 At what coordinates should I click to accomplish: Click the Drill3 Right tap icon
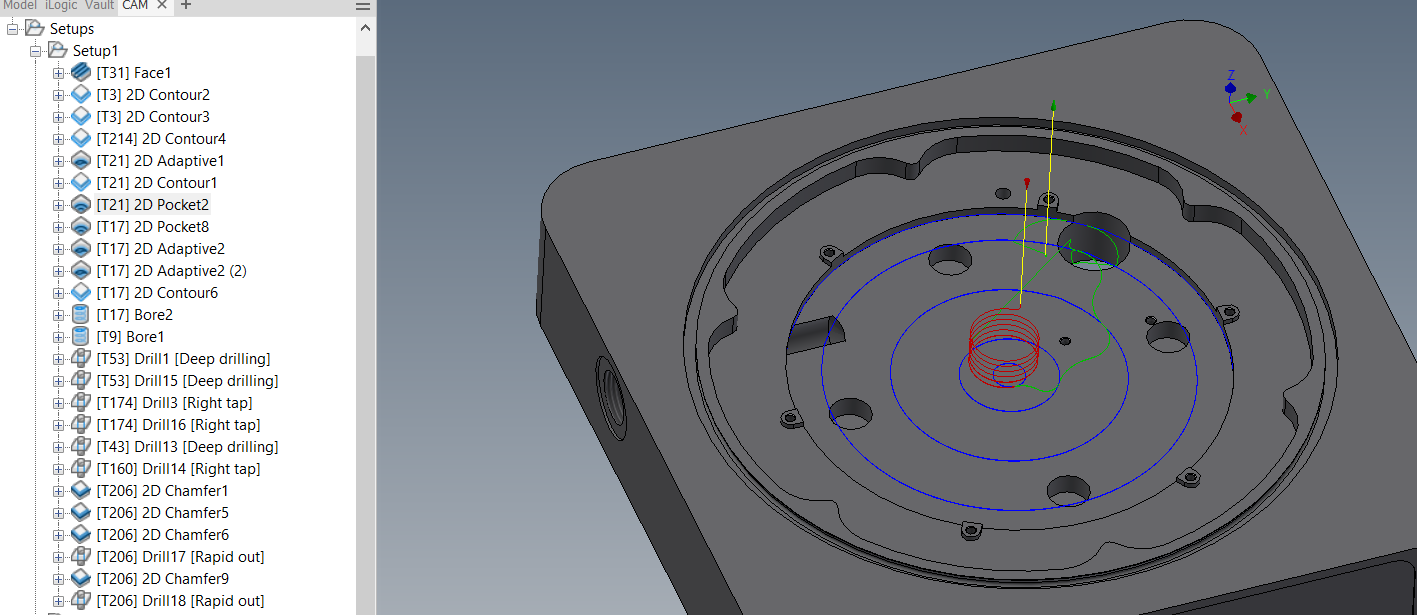[x=80, y=402]
